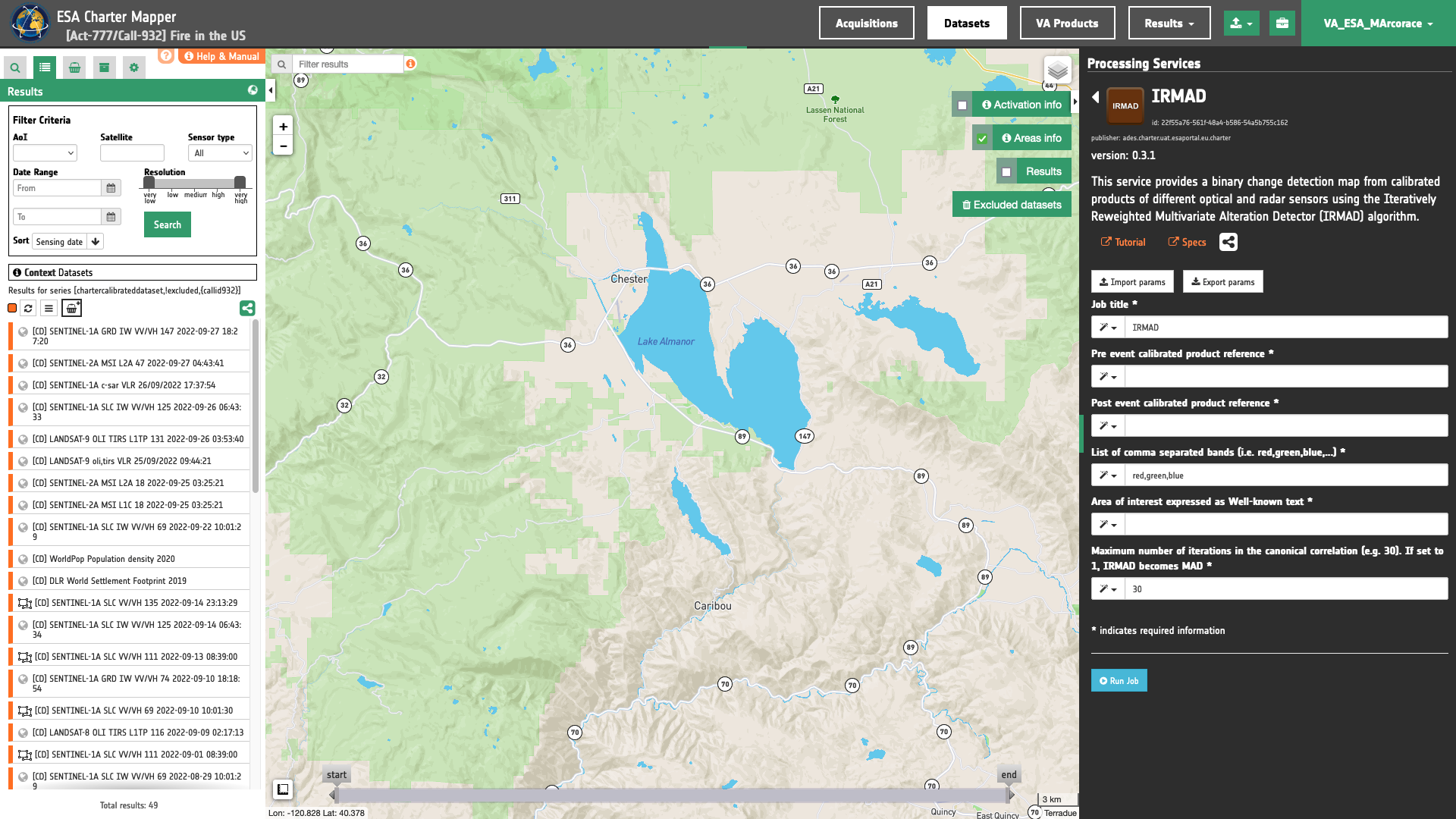Go back from IRMAD service details

(x=1096, y=97)
